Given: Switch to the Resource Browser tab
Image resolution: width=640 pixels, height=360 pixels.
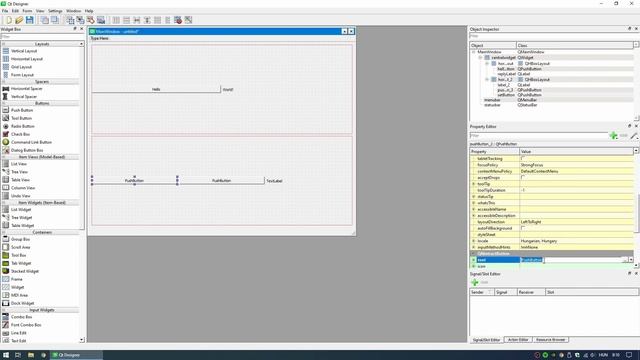Looking at the screenshot, I should [x=551, y=340].
